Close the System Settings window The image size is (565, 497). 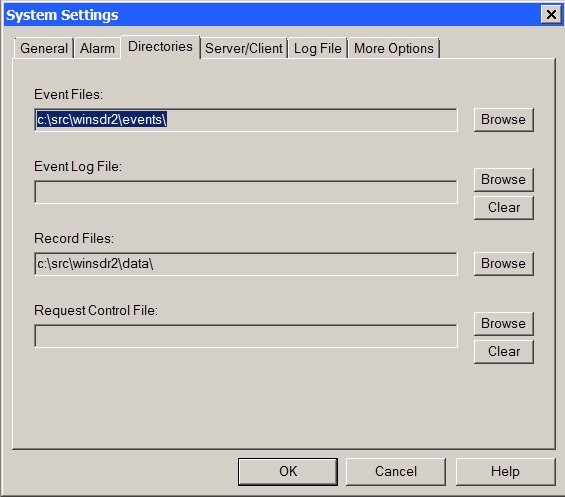551,15
